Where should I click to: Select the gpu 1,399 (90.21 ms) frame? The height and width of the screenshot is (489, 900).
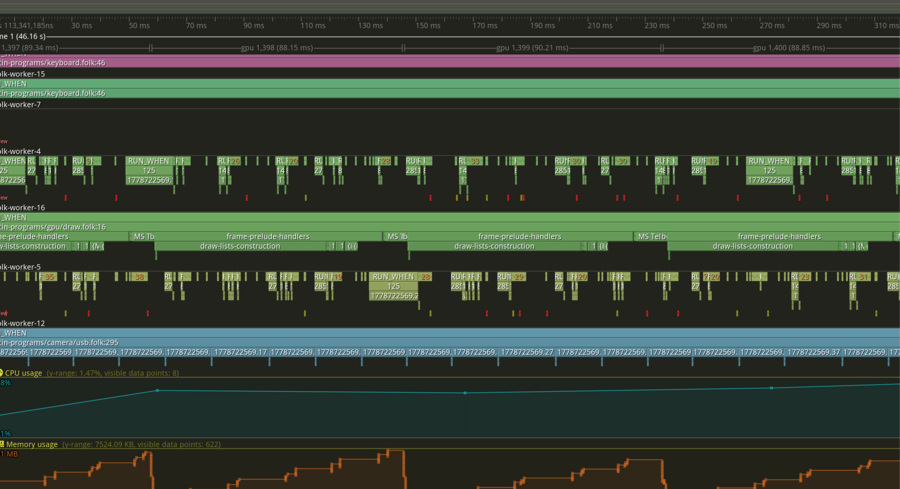tap(532, 48)
